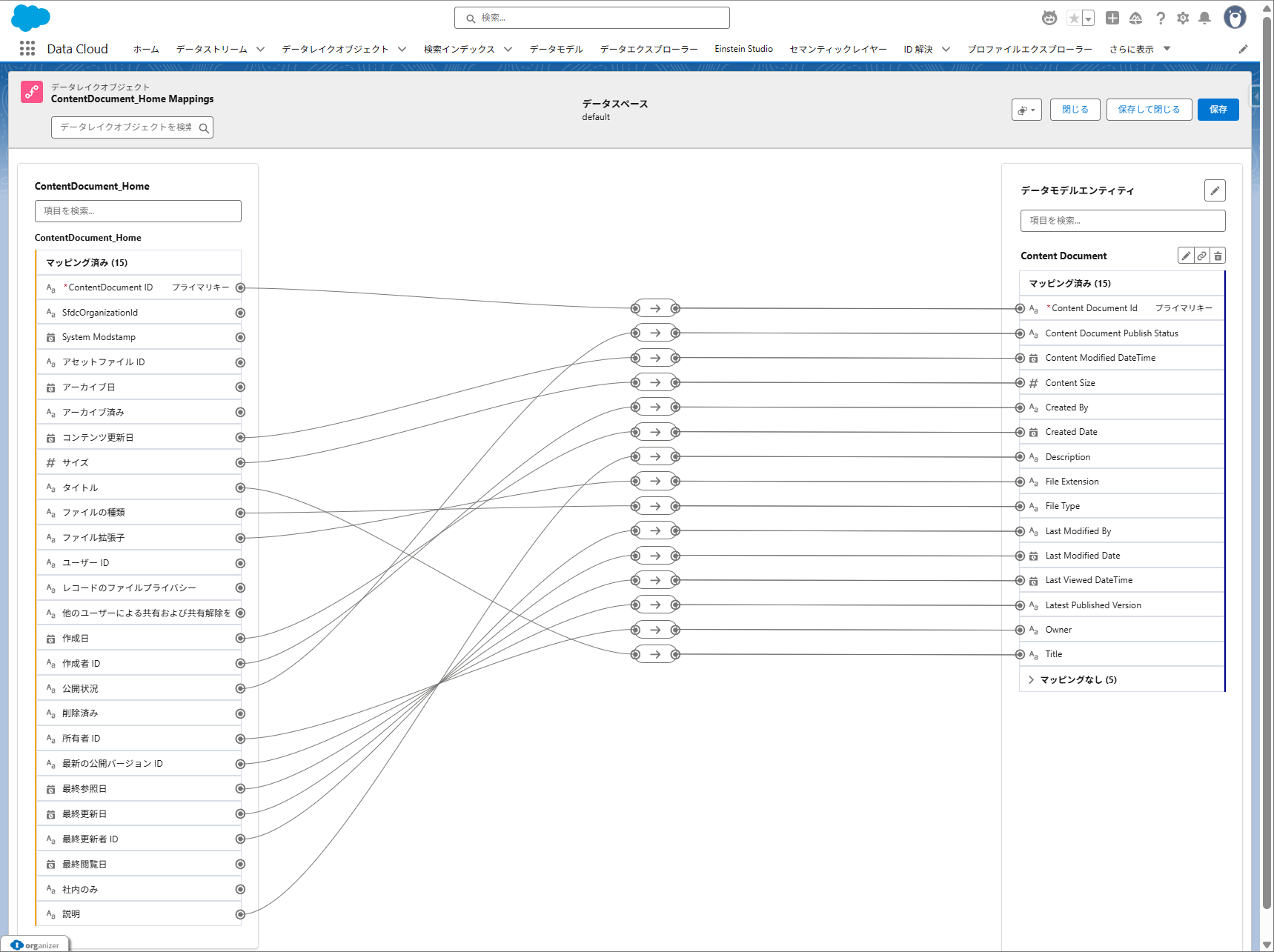The width and height of the screenshot is (1274, 952).
Task: Click the ContentDocument_Home 項目を検索 field
Action: tap(138, 211)
